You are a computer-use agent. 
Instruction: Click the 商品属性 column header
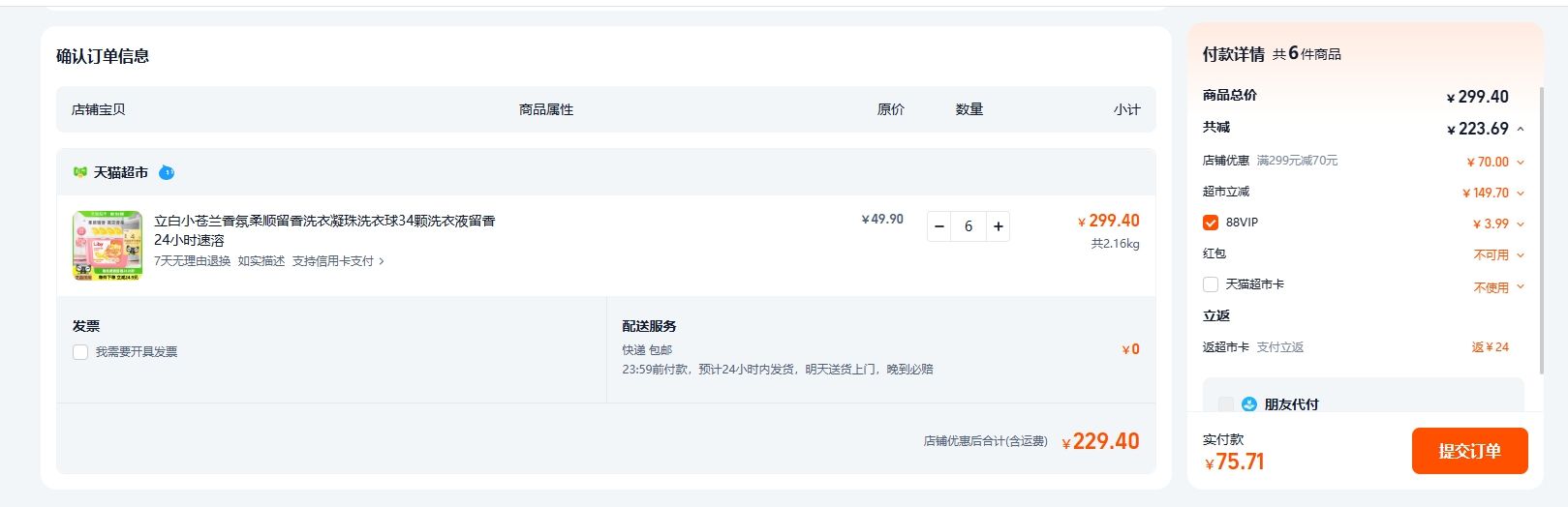pos(546,109)
